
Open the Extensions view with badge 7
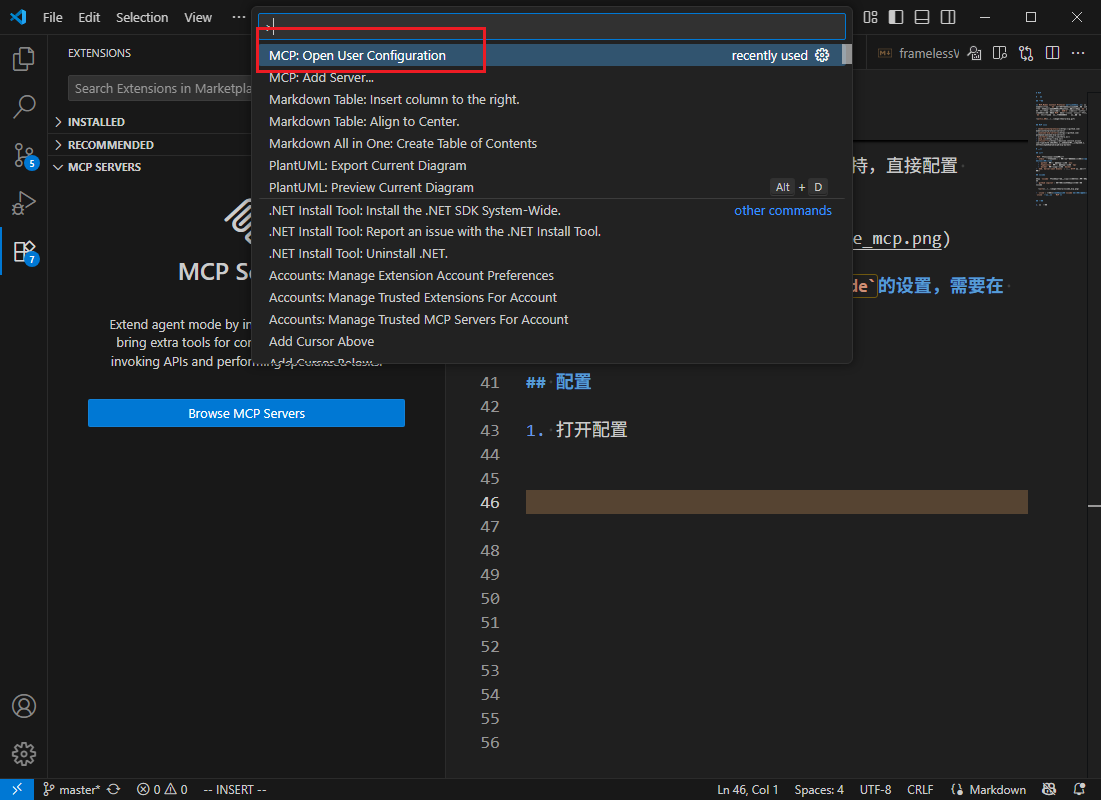24,251
